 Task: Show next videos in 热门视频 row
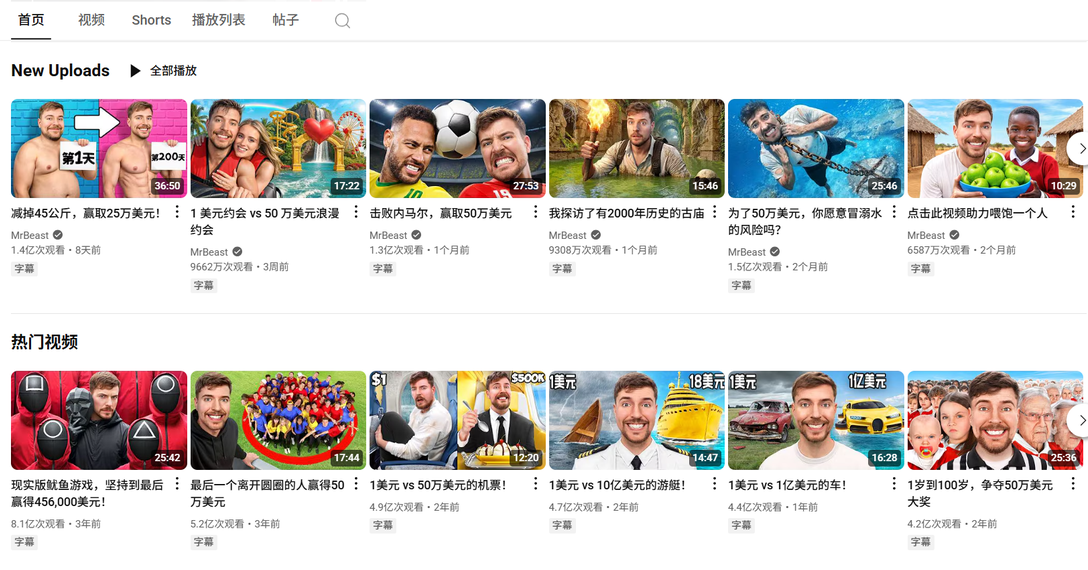click(1080, 421)
